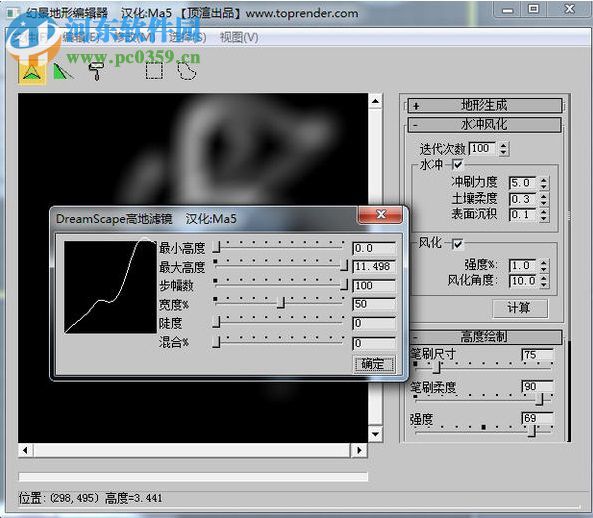
Task: Click the 陡度 slider handle
Action: 216,322
